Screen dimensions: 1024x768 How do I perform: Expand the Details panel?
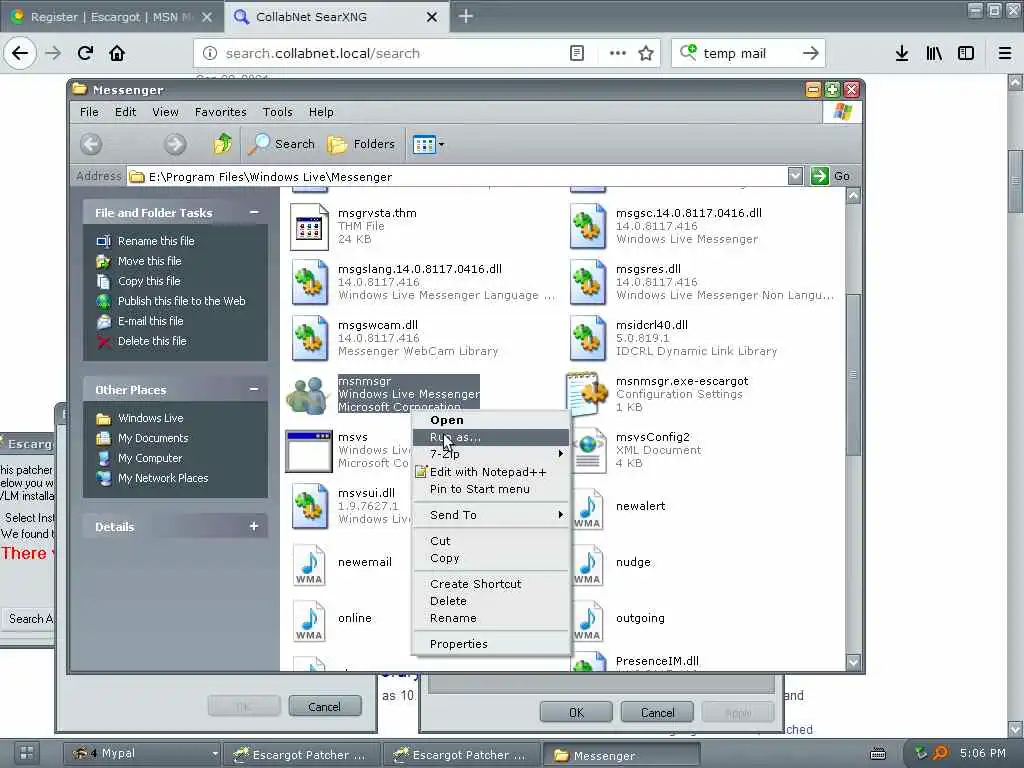point(254,526)
